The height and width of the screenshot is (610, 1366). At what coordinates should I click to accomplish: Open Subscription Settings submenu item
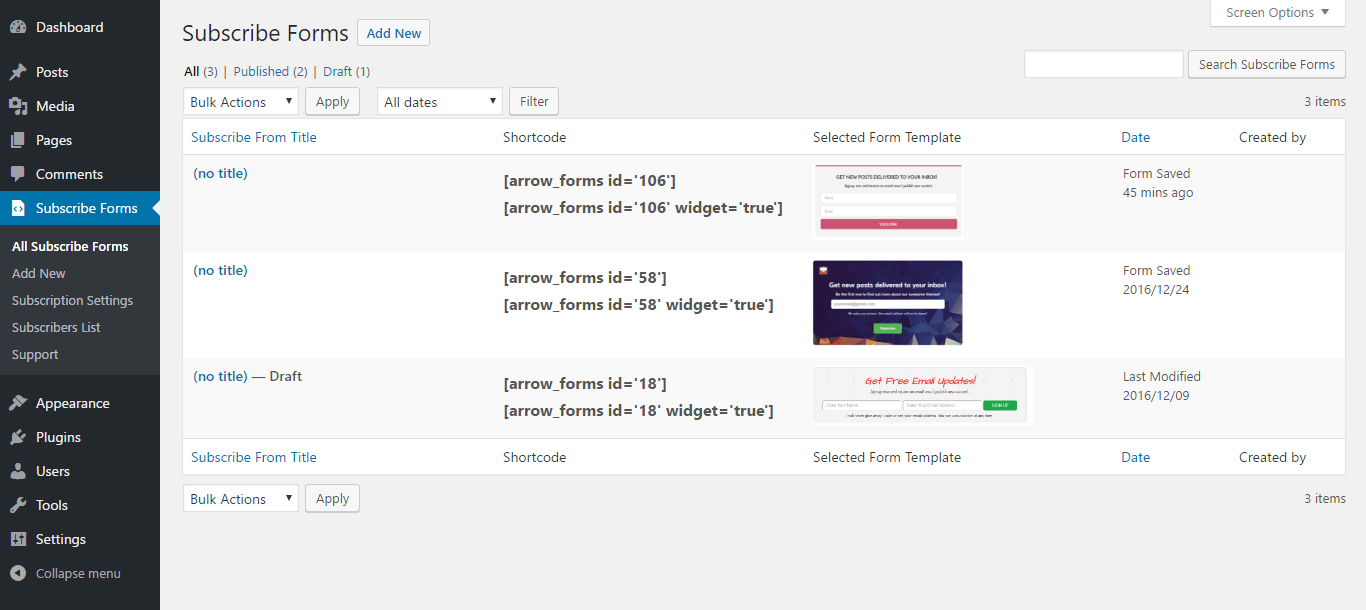coord(72,300)
